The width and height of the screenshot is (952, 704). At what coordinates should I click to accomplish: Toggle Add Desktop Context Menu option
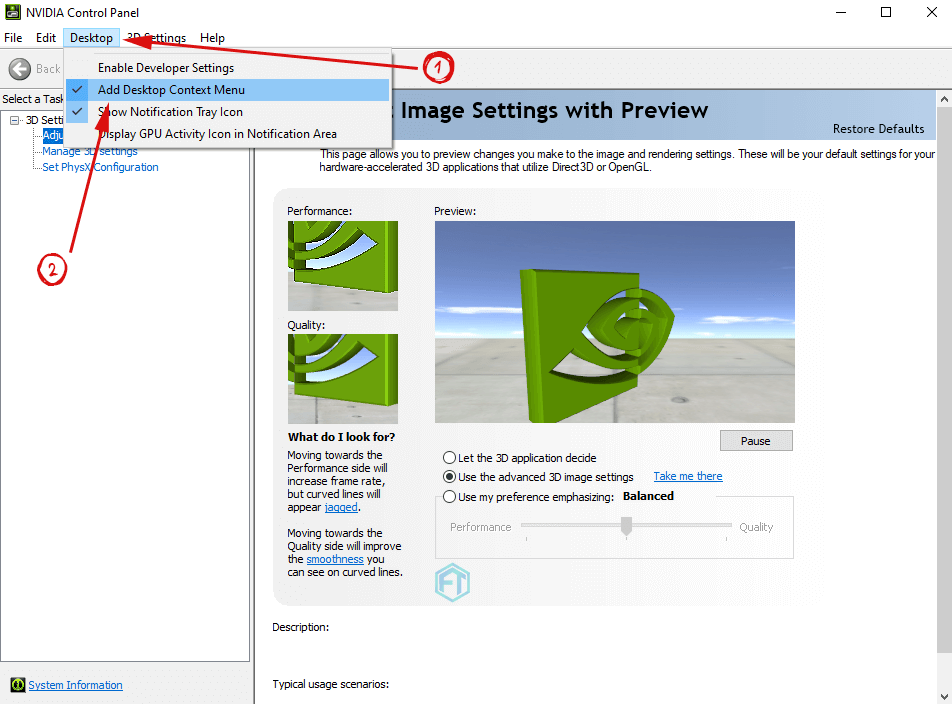[x=227, y=90]
